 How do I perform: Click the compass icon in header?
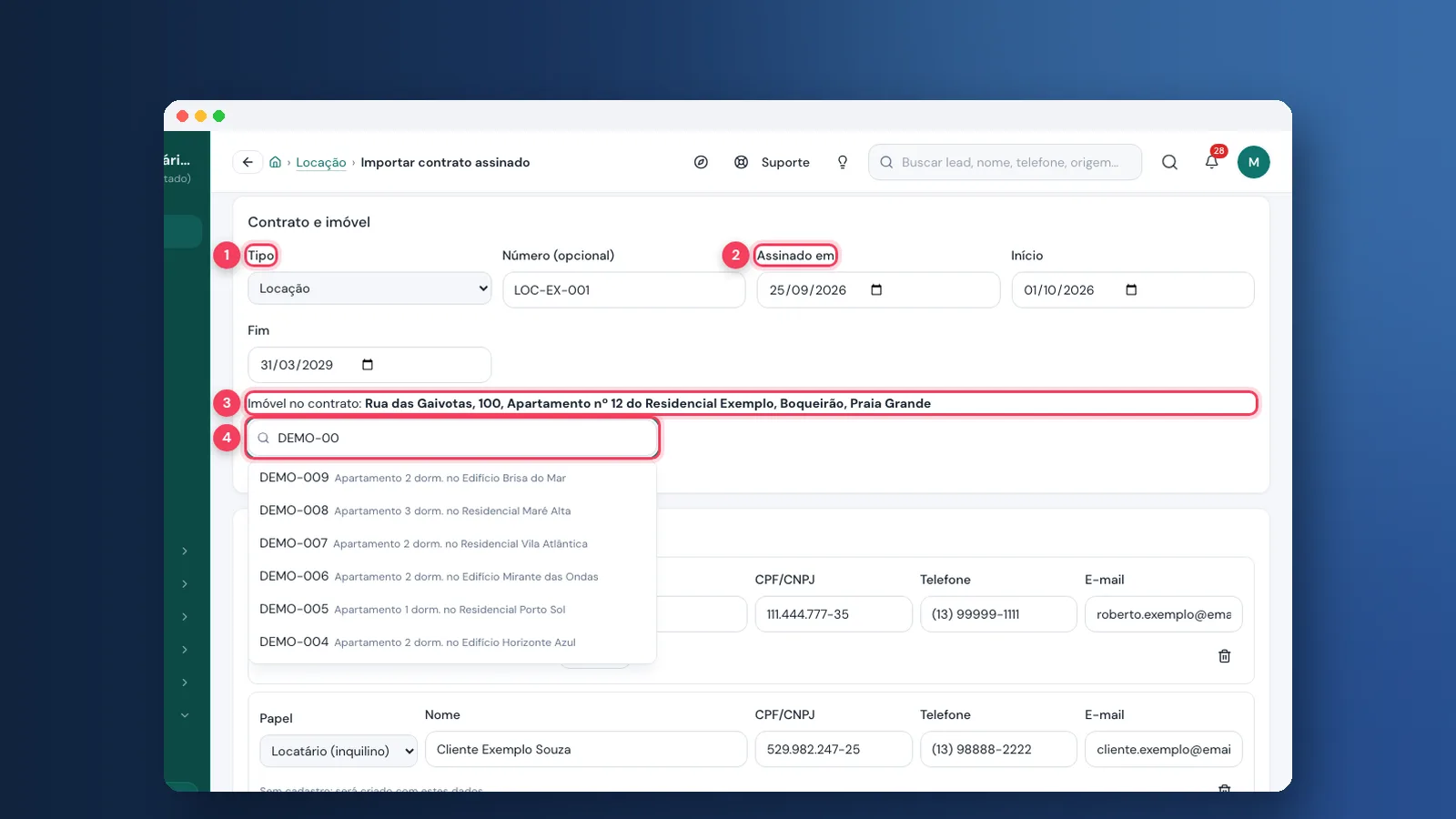pos(701,162)
